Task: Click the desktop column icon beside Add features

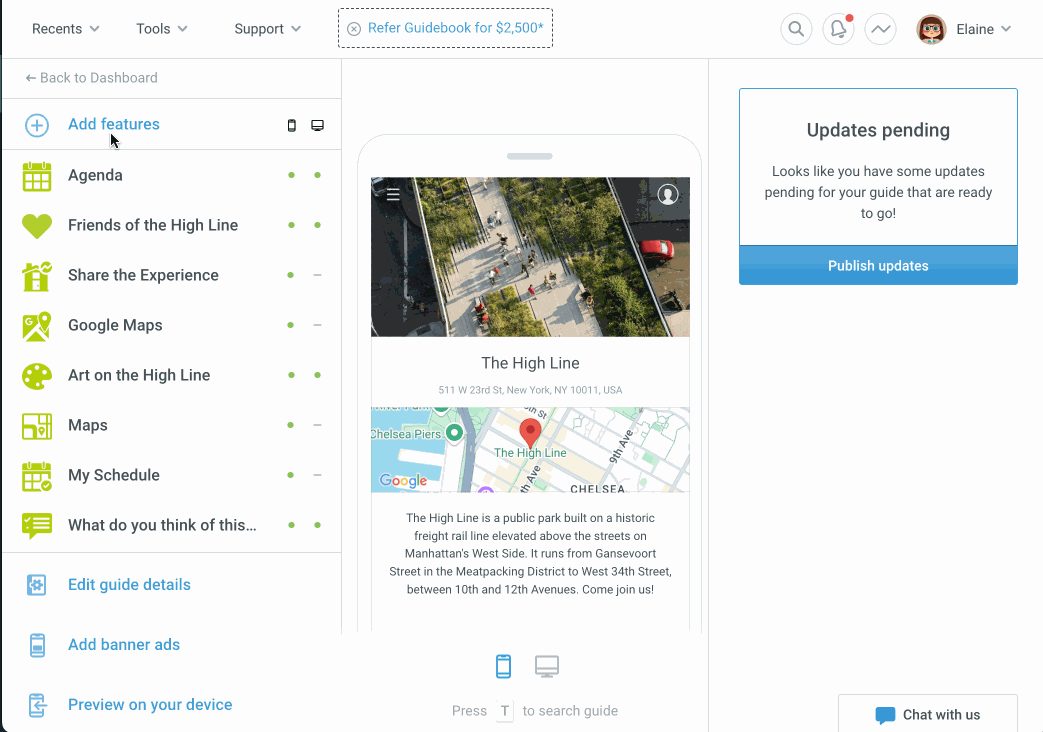Action: [317, 125]
